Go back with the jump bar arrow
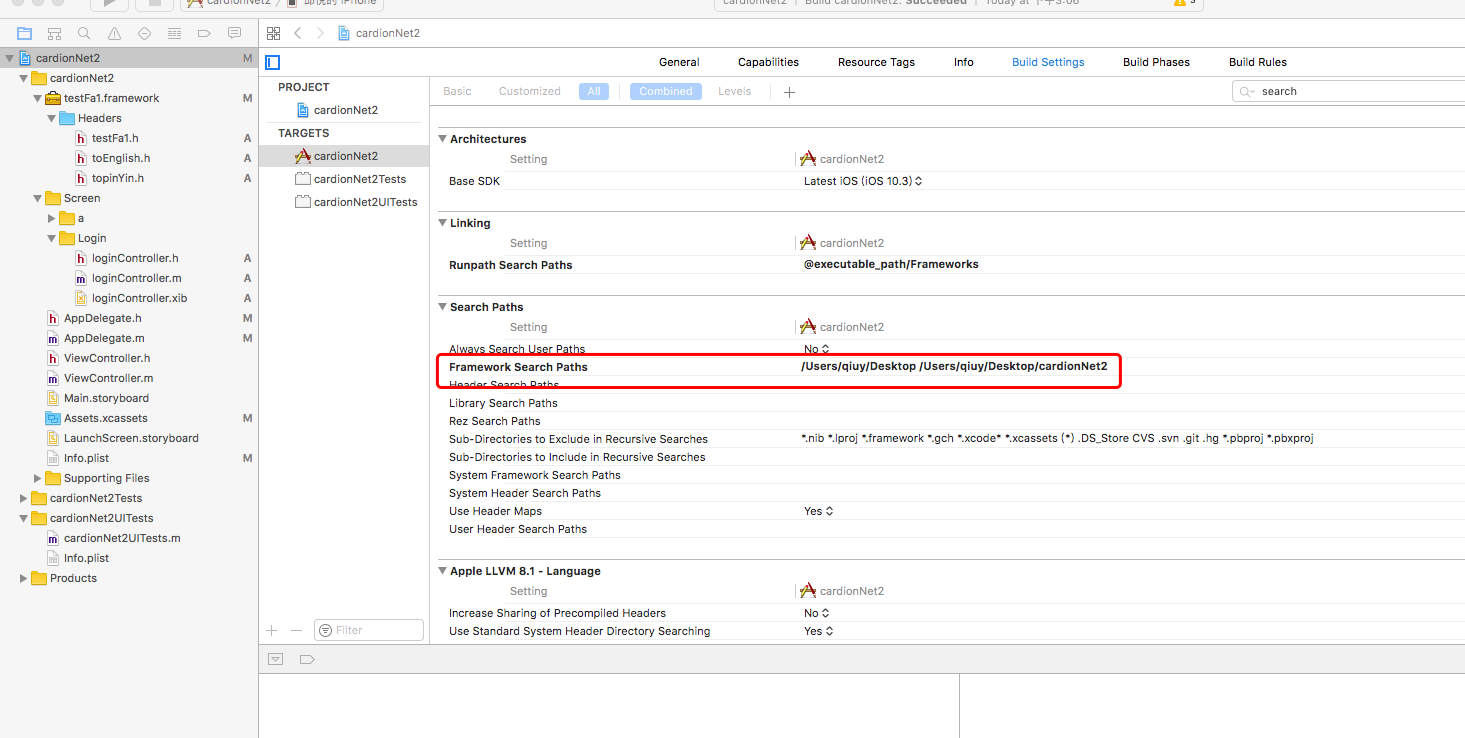 coord(297,33)
